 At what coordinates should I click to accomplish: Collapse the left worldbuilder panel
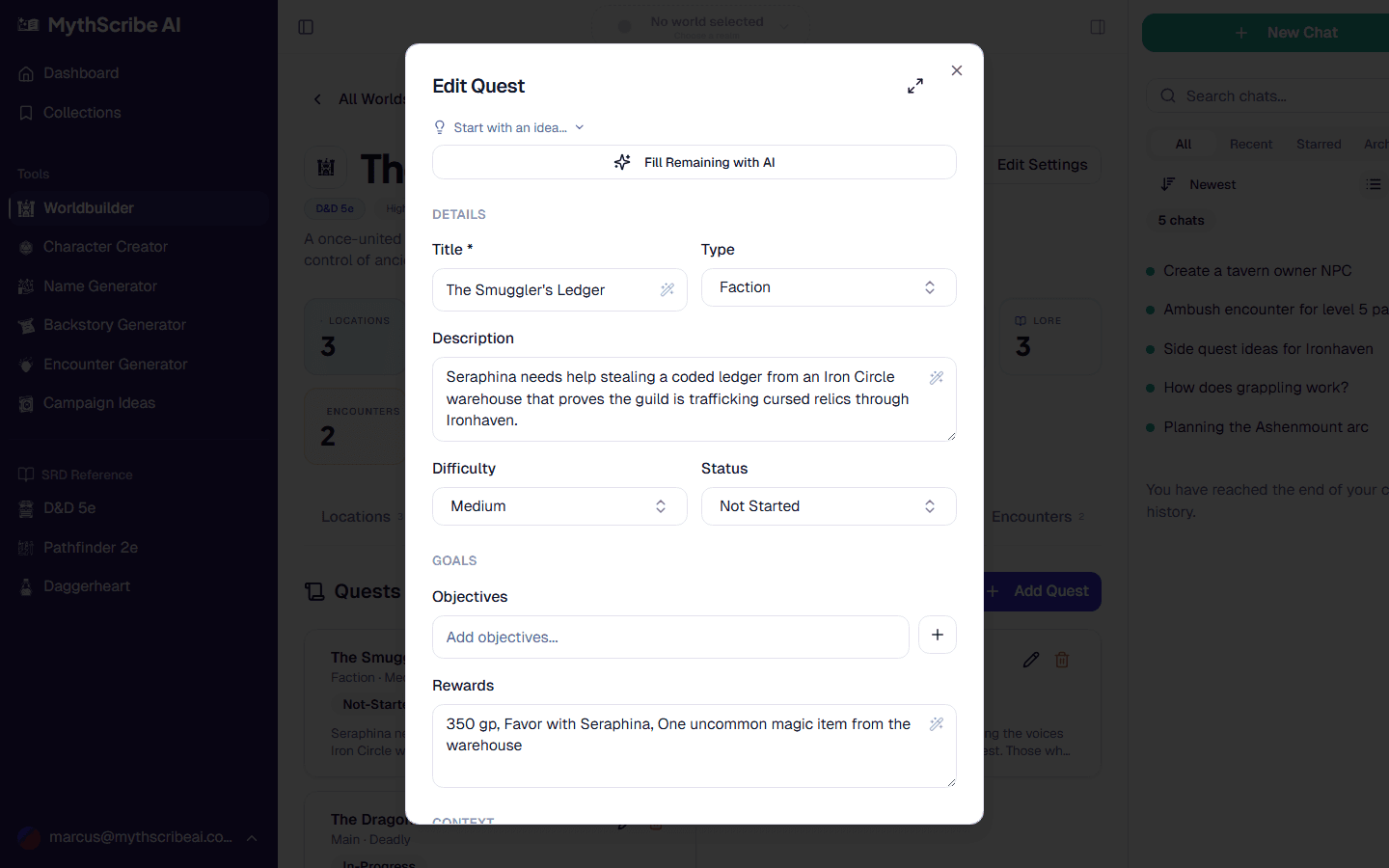[x=306, y=27]
